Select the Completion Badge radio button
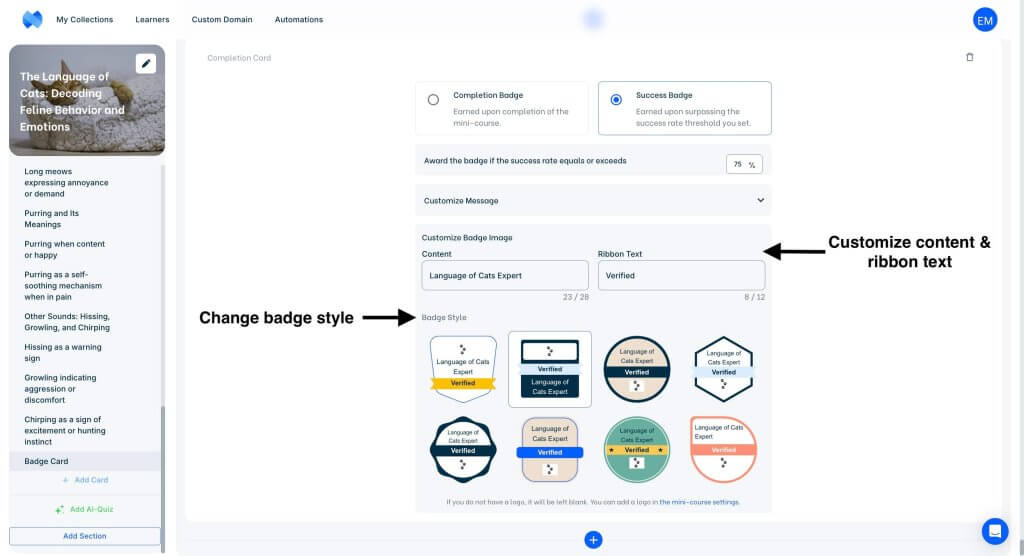The image size is (1024, 556). point(433,100)
